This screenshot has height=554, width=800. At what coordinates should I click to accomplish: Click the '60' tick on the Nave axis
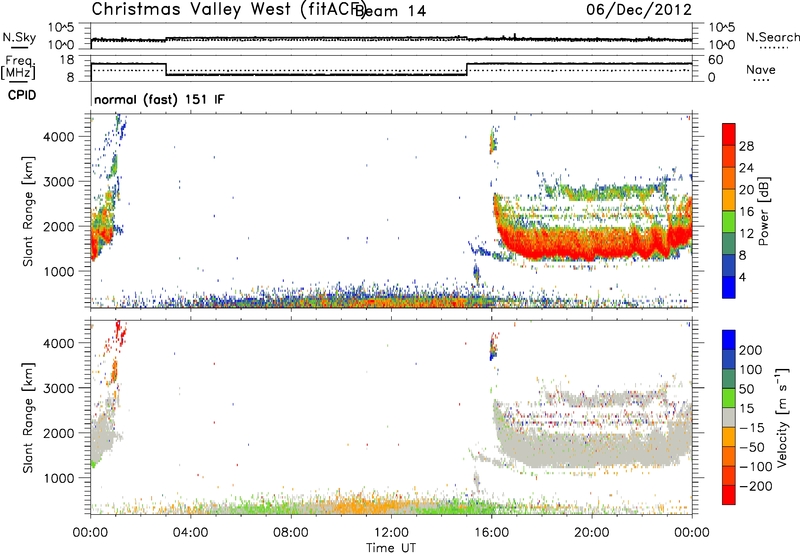click(716, 60)
